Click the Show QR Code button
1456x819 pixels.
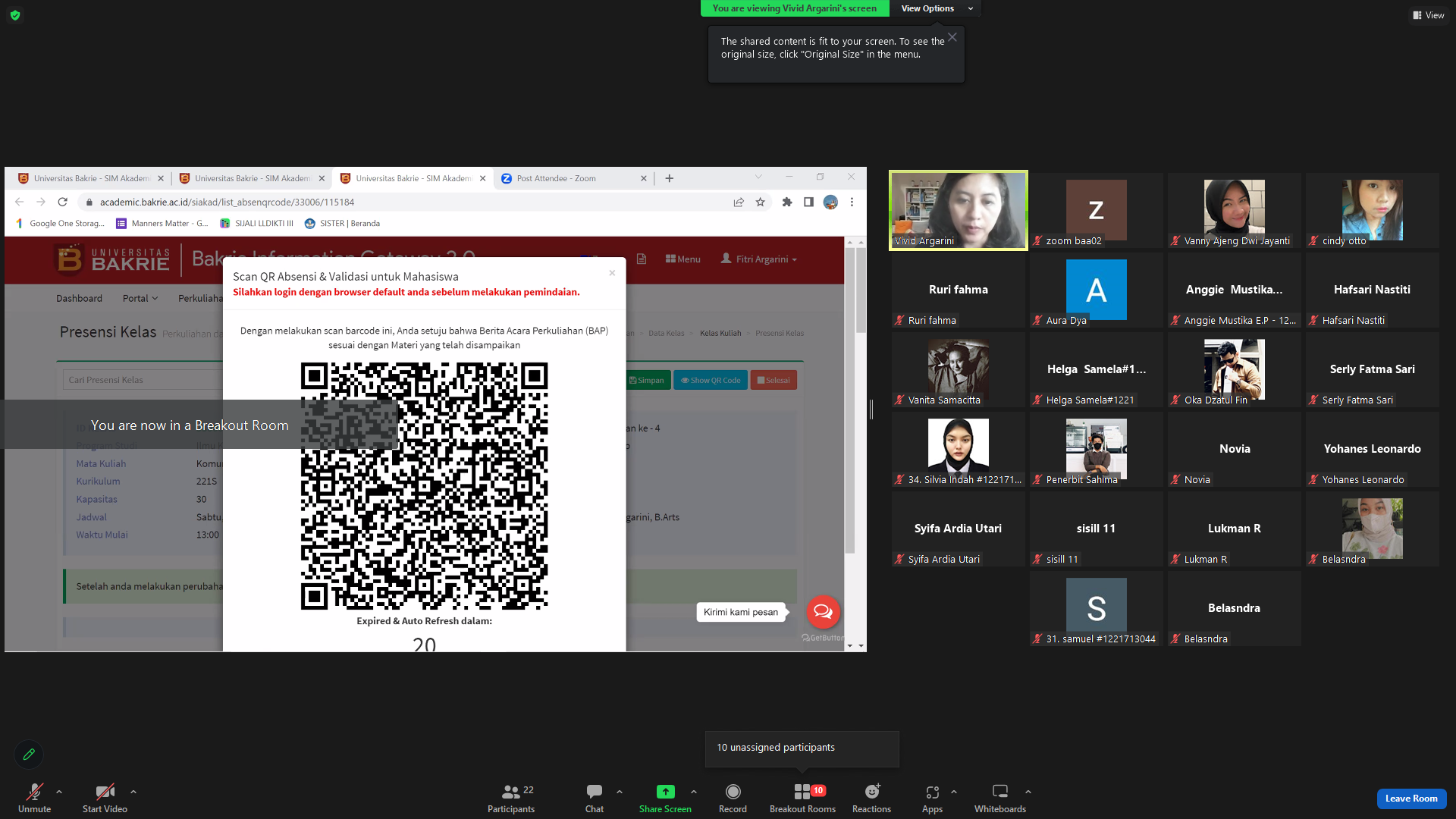tap(711, 380)
